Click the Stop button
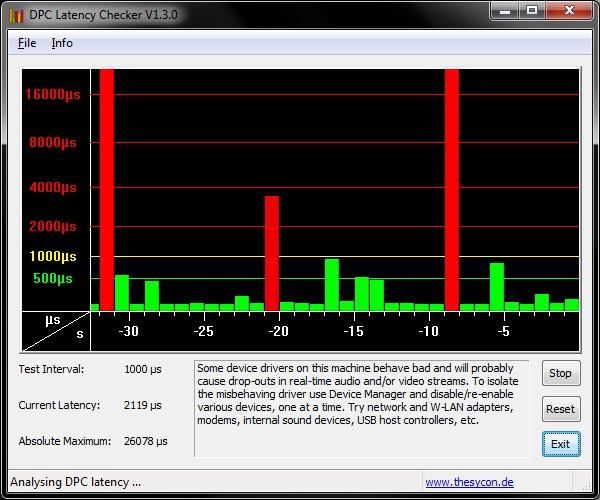600x500 pixels. pos(561,373)
